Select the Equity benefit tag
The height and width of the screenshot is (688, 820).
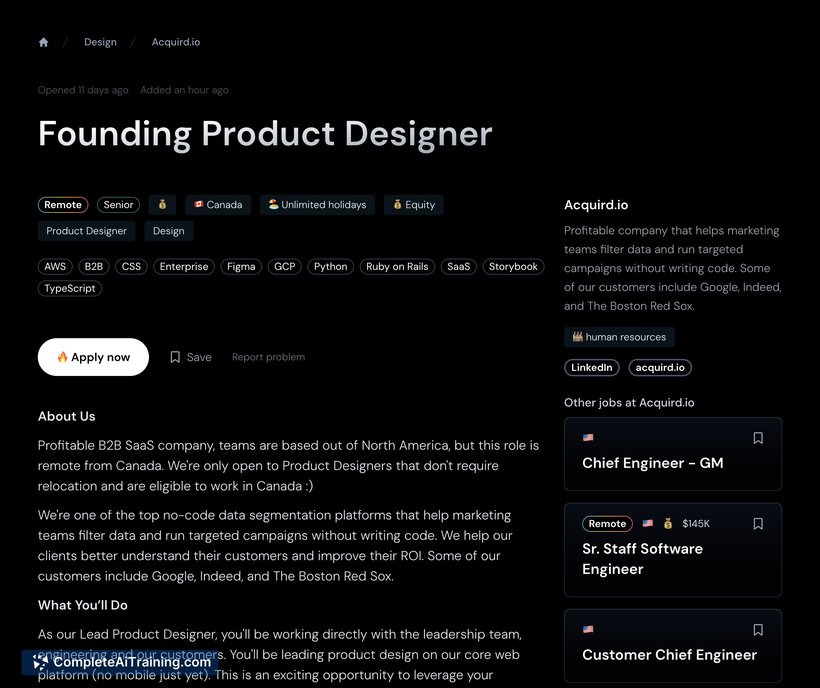414,205
